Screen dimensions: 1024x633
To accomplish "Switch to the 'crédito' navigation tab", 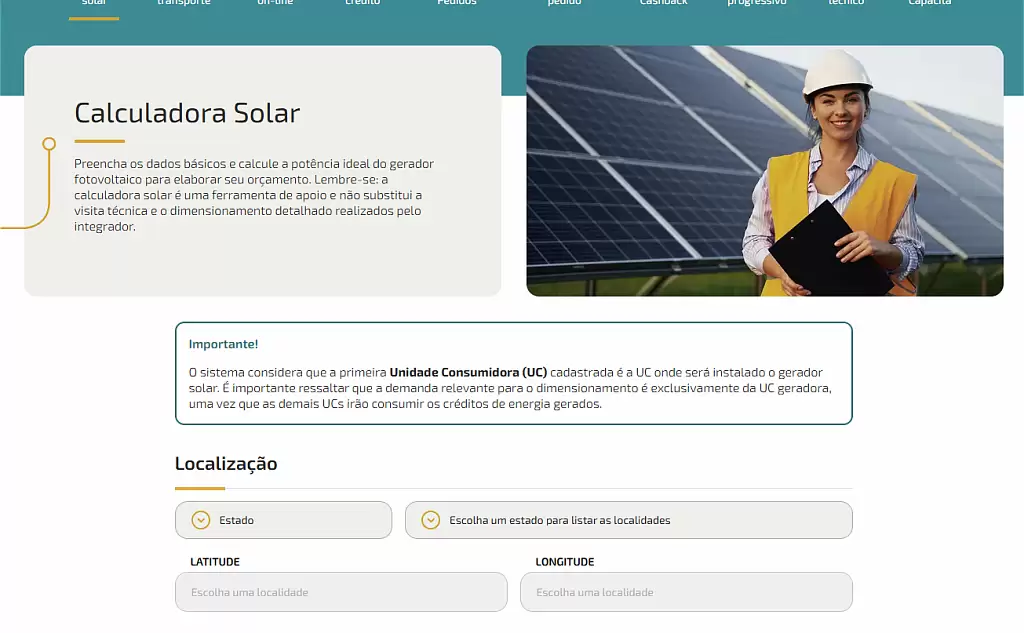I will (362, 4).
